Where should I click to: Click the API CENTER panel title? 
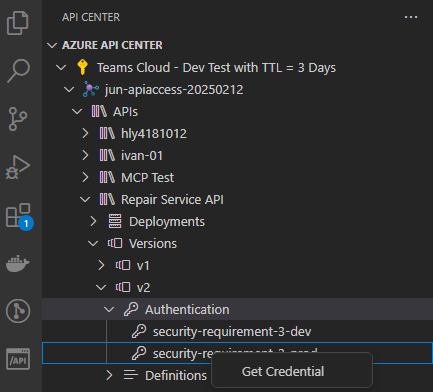point(91,17)
